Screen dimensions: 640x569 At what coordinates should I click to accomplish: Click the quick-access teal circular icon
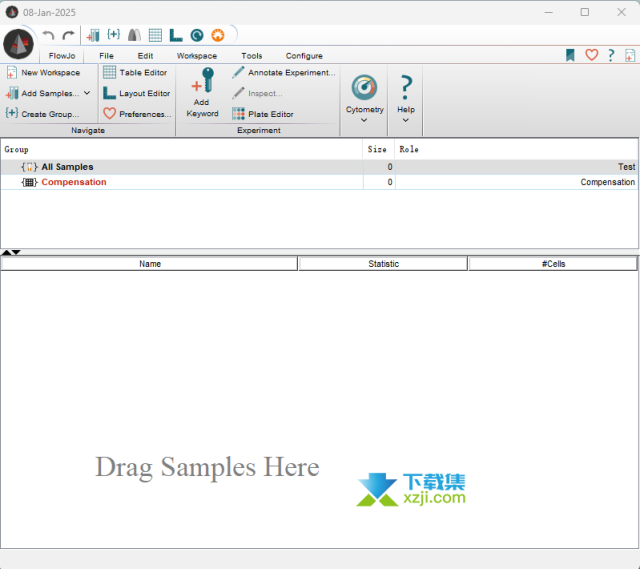pos(197,36)
